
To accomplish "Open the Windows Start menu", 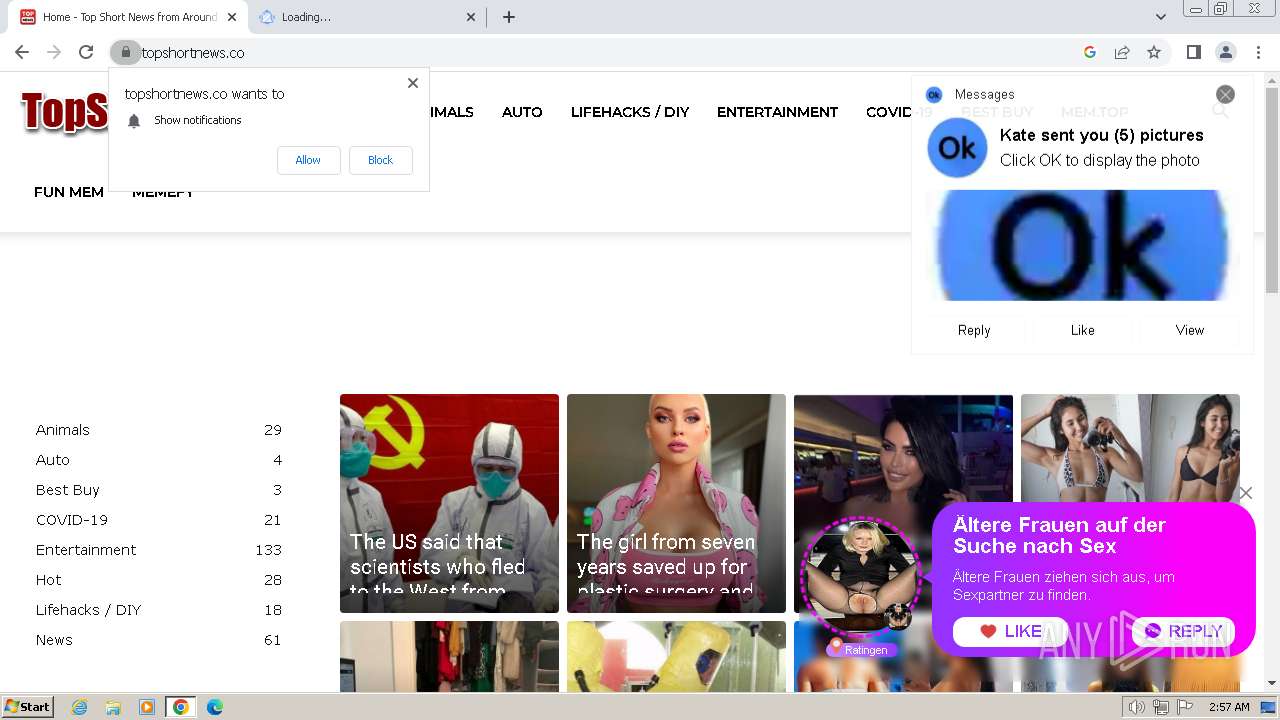I will (x=28, y=707).
